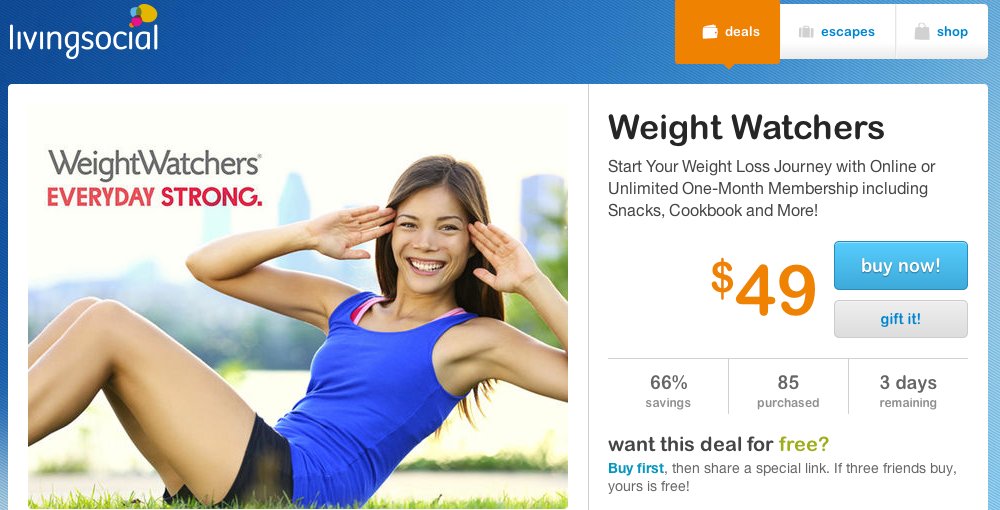Viewport: 1000px width, 510px height.
Task: Open the deals tab
Action: pos(727,32)
